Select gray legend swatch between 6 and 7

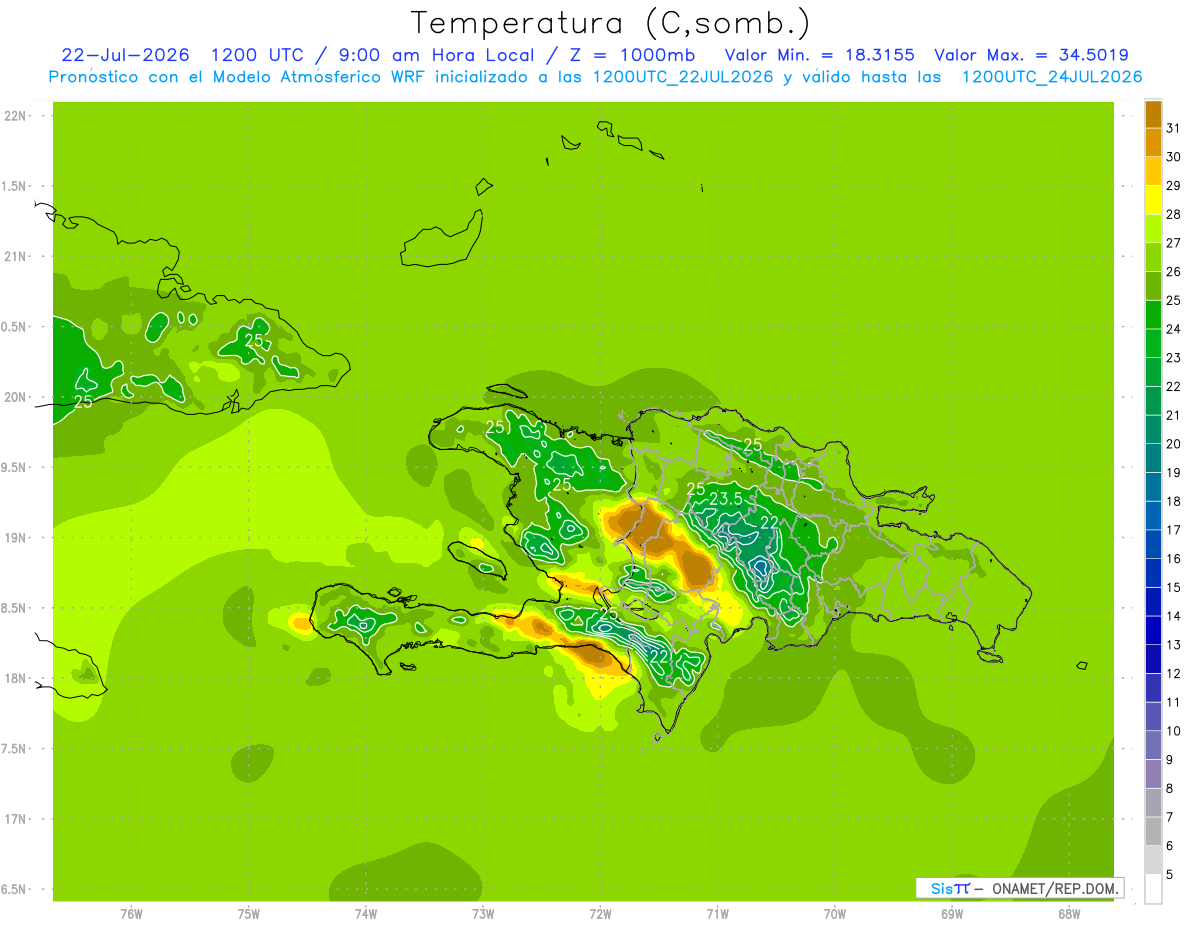pos(1153,831)
